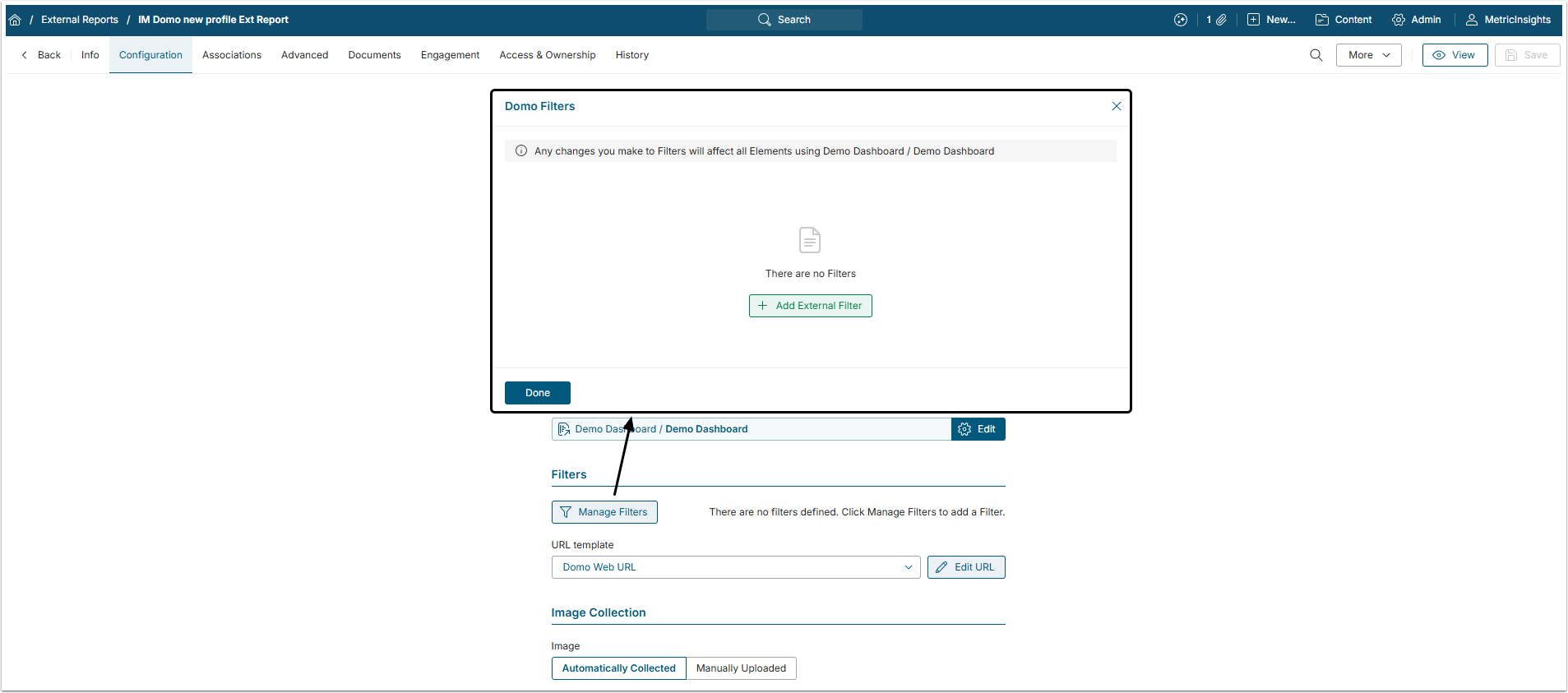The image size is (1568, 693).
Task: Expand the More dropdown
Action: tap(1369, 55)
